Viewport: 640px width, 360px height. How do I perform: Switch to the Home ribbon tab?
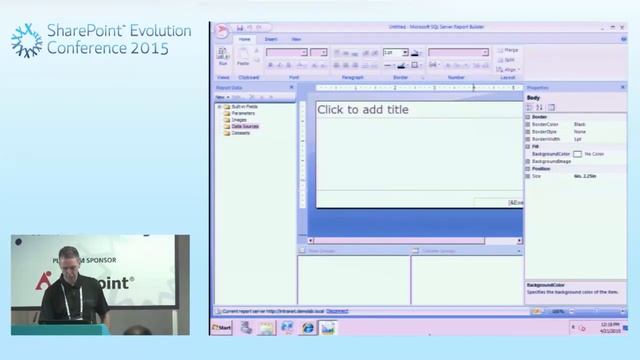(244, 39)
